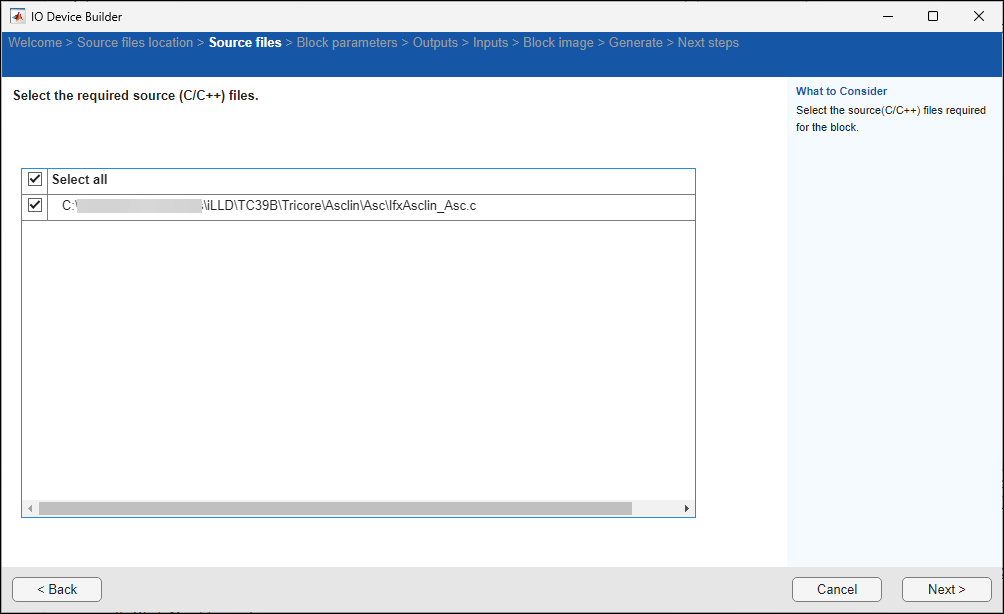Click the right scrollbar arrow

pyautogui.click(x=687, y=508)
